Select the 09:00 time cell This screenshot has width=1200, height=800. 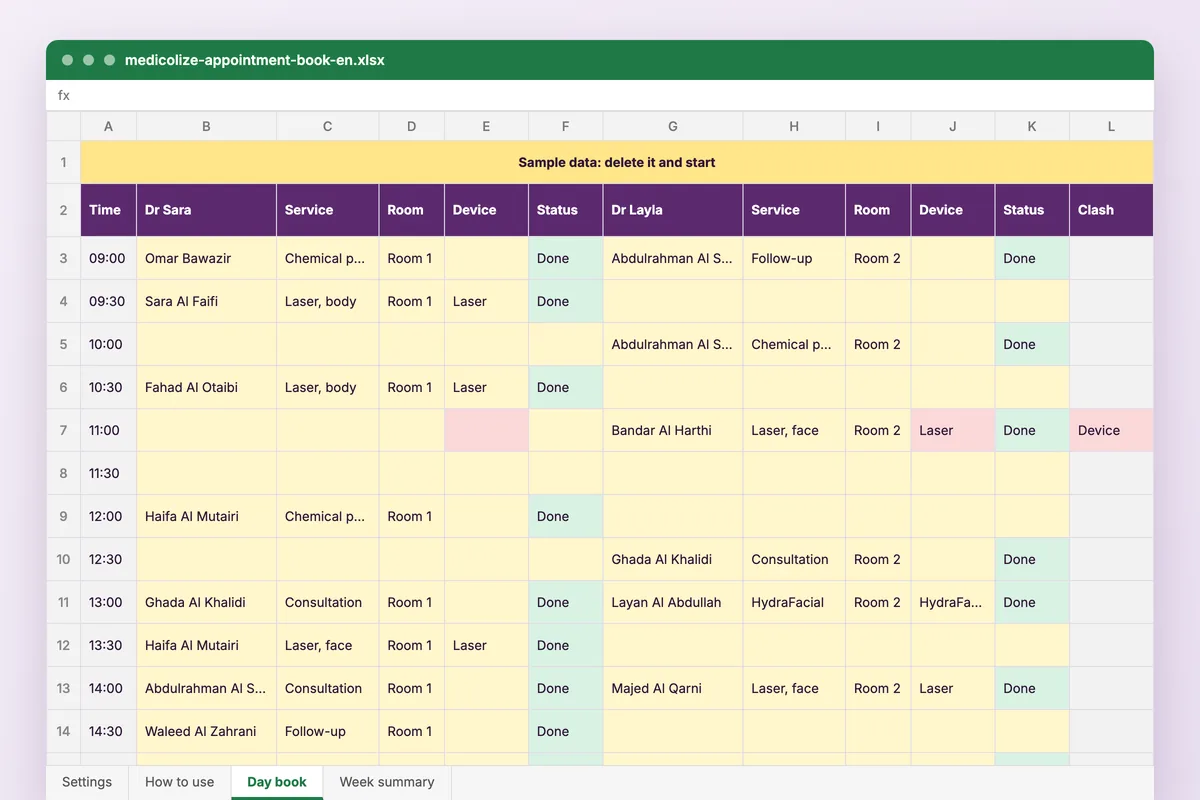[x=108, y=258]
